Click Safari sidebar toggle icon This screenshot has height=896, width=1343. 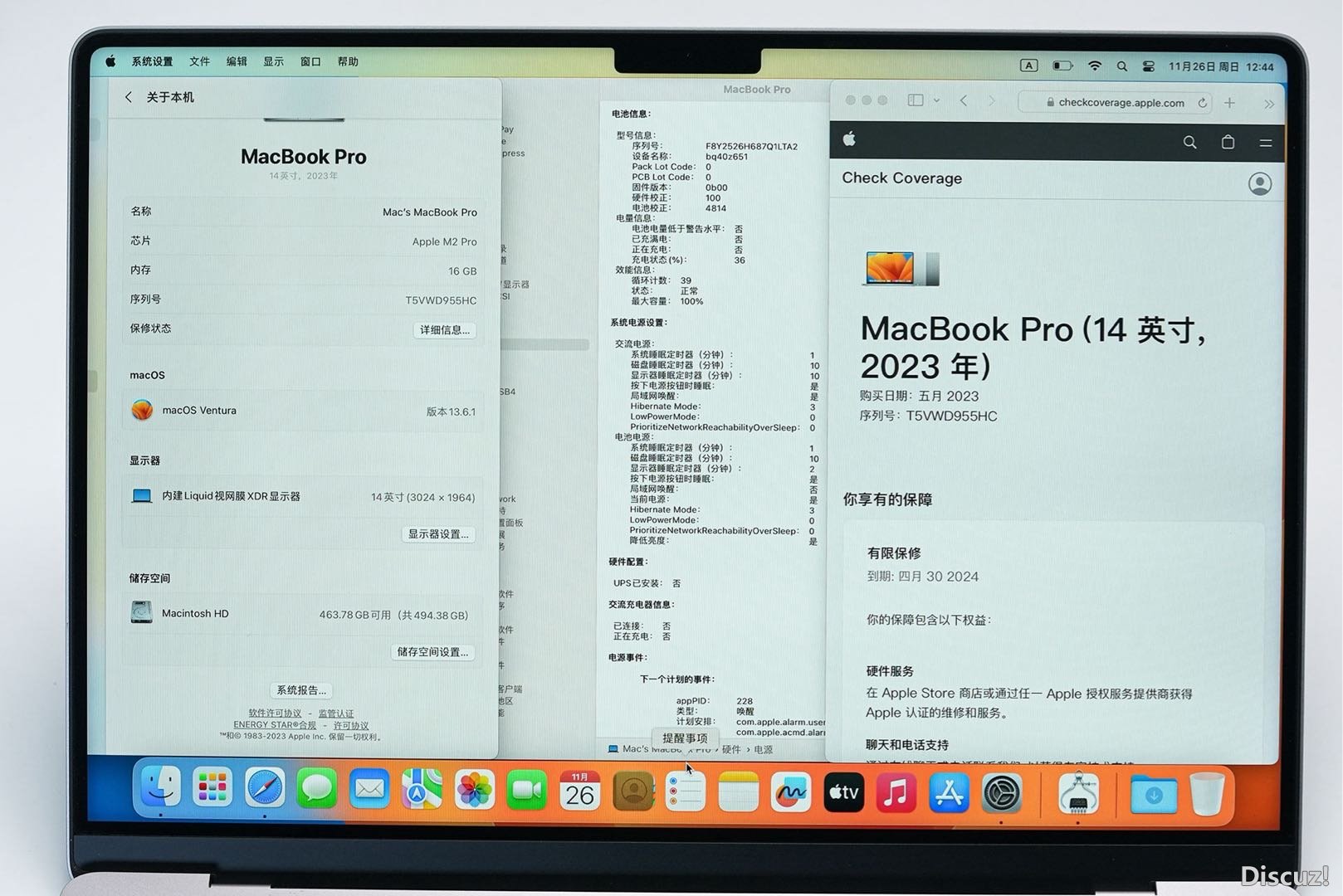[916, 100]
